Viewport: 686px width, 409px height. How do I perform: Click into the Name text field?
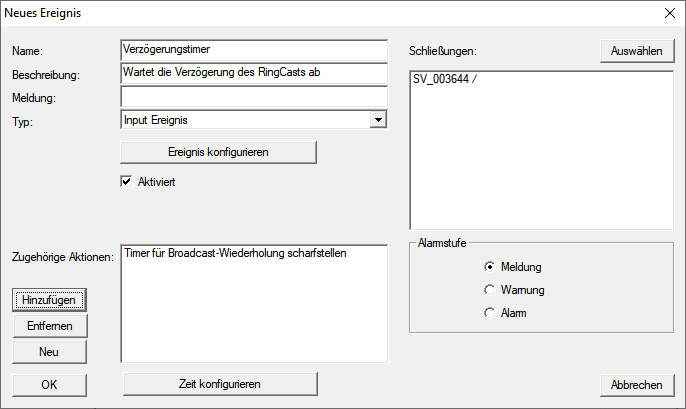253,50
